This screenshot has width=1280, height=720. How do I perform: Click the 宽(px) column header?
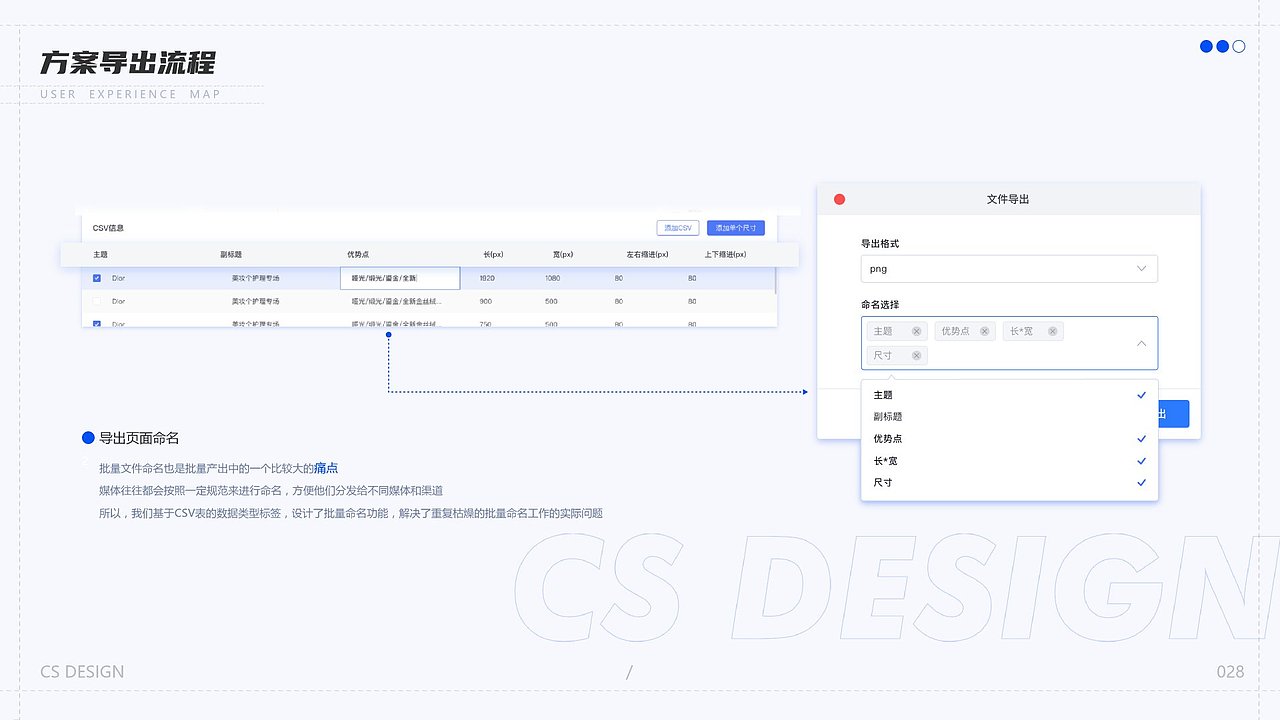[563, 255]
